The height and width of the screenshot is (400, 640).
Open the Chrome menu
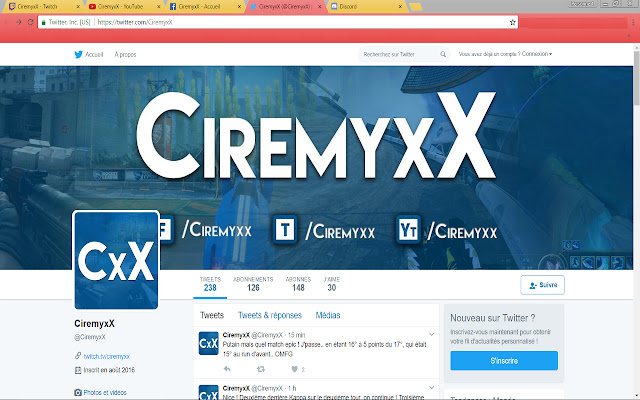(633, 22)
